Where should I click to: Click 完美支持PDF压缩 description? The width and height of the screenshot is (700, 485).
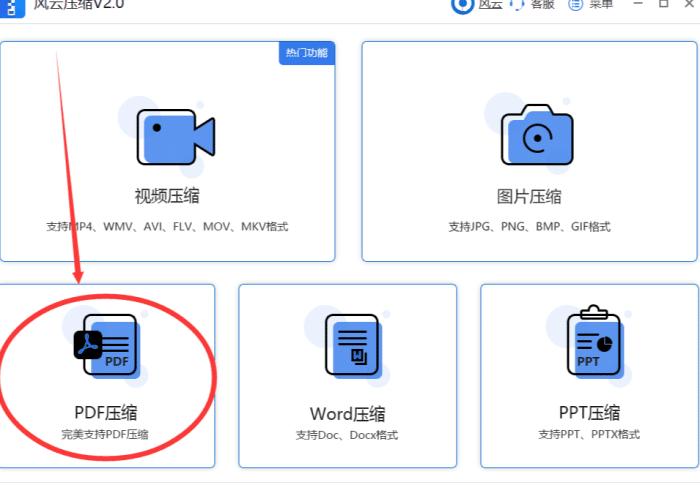coord(105,434)
